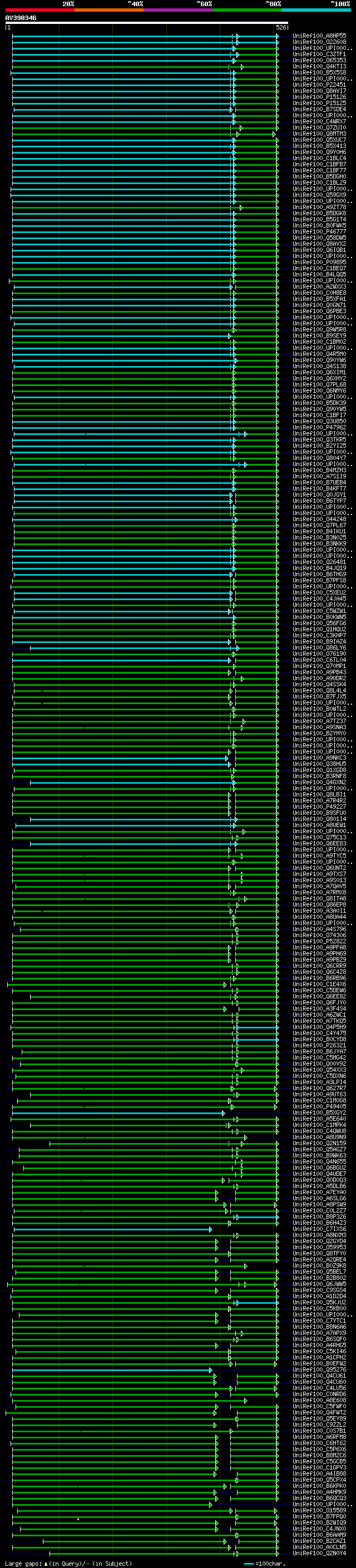
Task: Open hit UniRef100_P22451
Action: [319, 85]
